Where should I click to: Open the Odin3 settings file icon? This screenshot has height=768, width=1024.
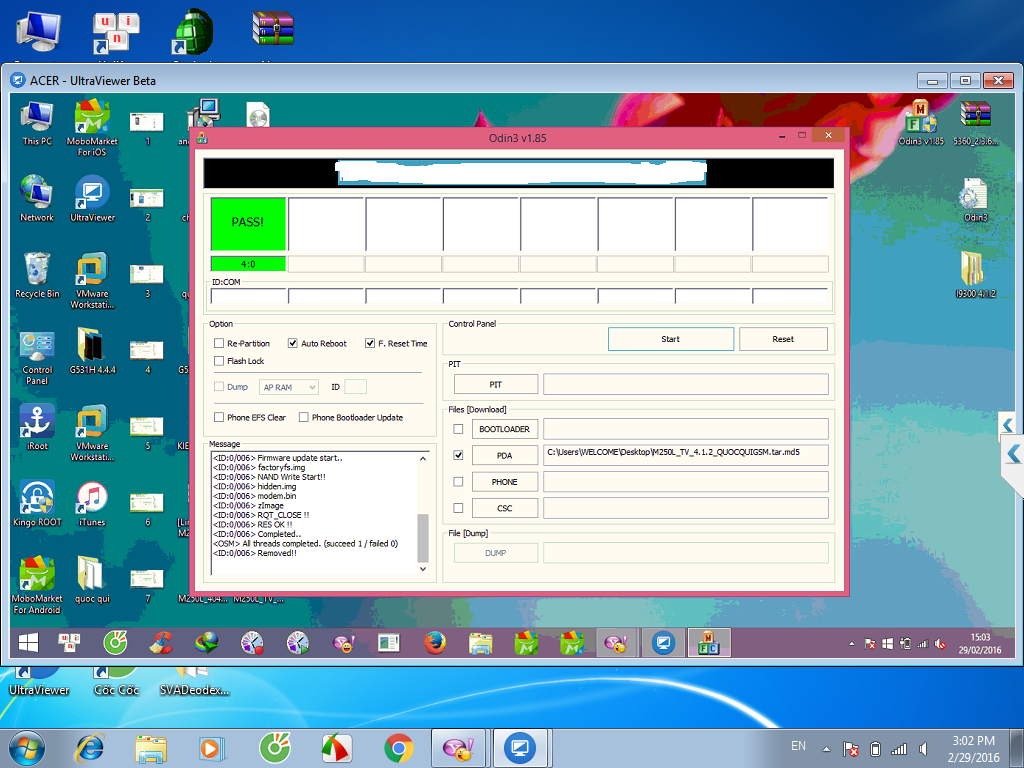975,200
